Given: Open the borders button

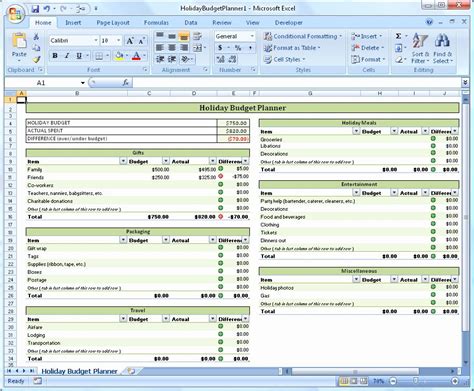Looking at the screenshot, I should pos(99,56).
